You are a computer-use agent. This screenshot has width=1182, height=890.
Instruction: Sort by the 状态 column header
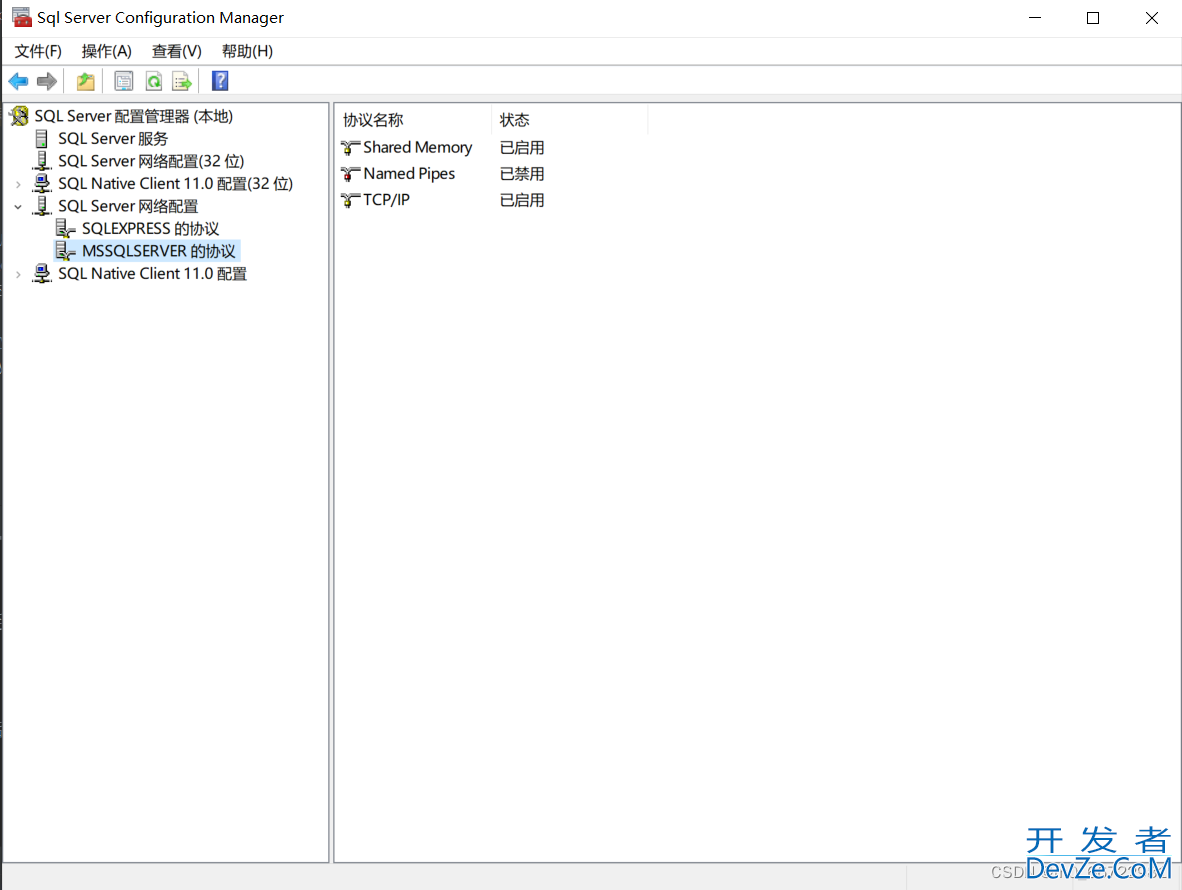(569, 120)
